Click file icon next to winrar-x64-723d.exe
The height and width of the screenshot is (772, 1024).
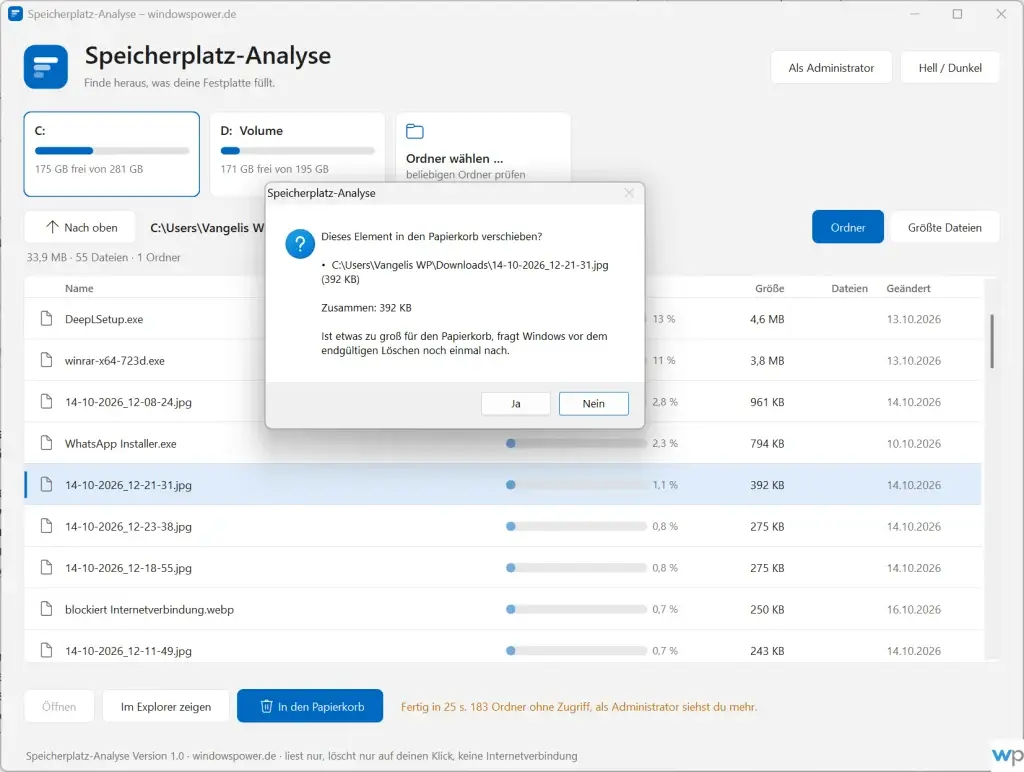[x=46, y=360]
